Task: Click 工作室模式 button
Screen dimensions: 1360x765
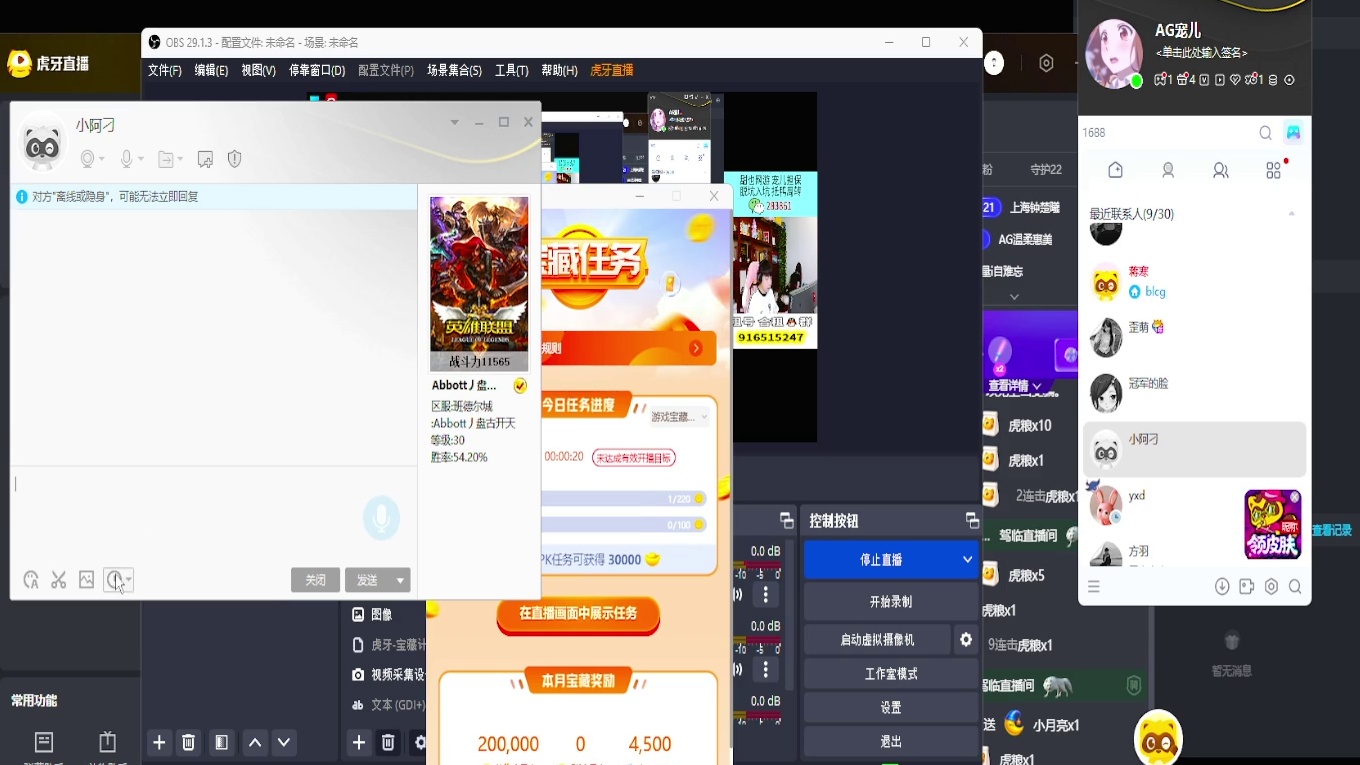Action: point(891,674)
